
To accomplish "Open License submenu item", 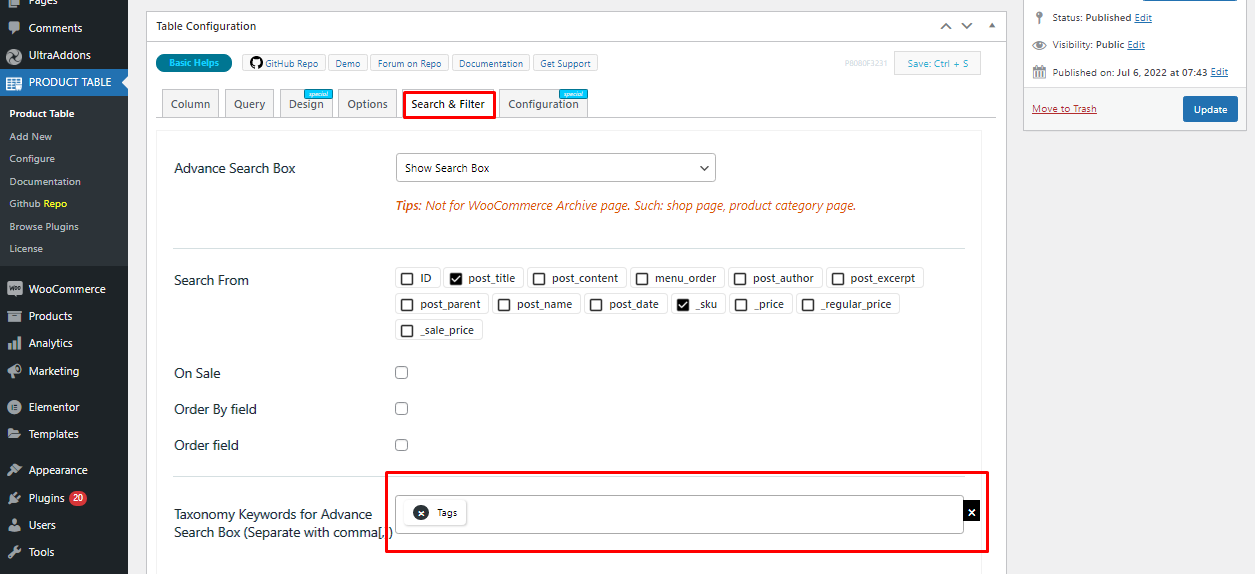I will tap(26, 249).
